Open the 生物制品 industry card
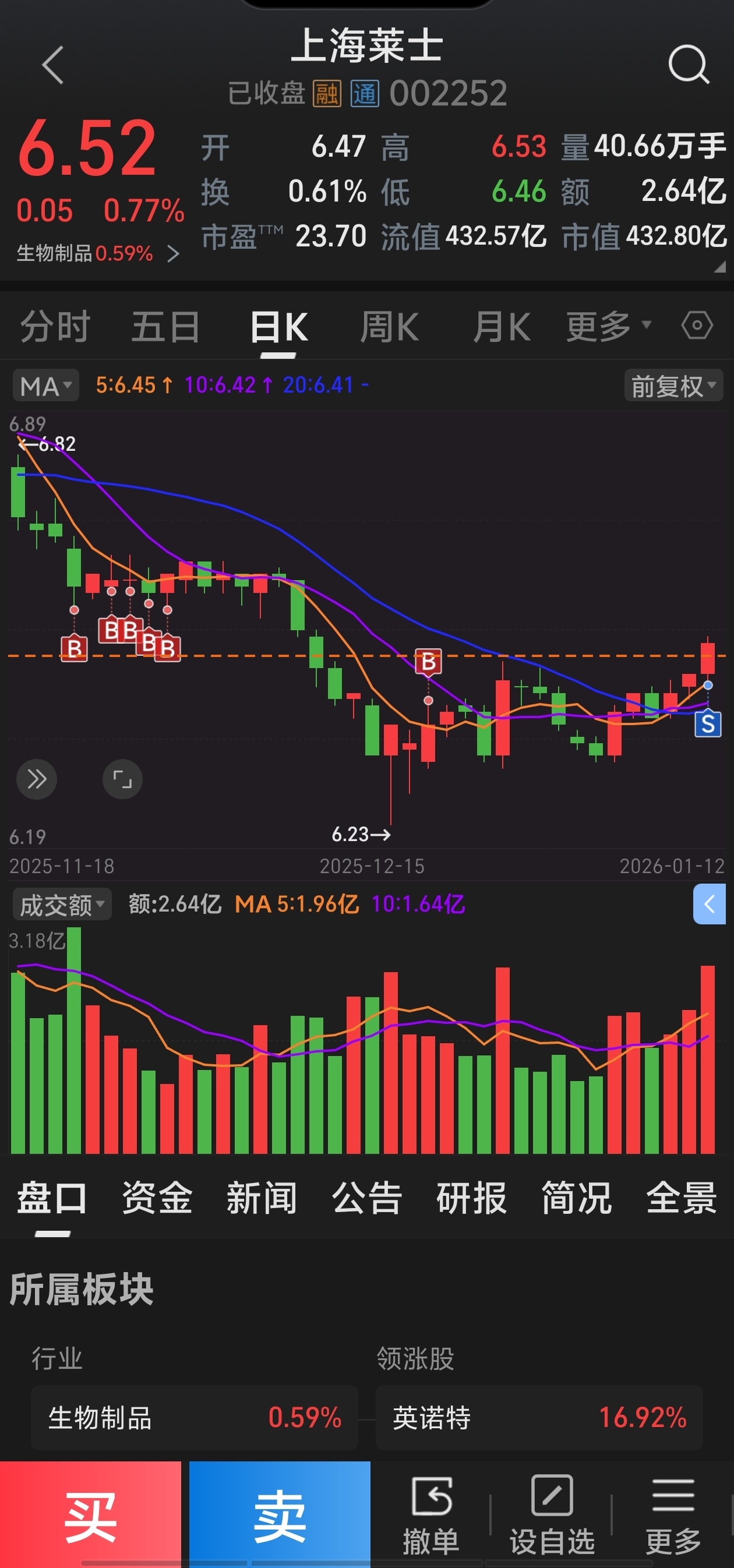This screenshot has width=734, height=1568. tap(195, 1418)
